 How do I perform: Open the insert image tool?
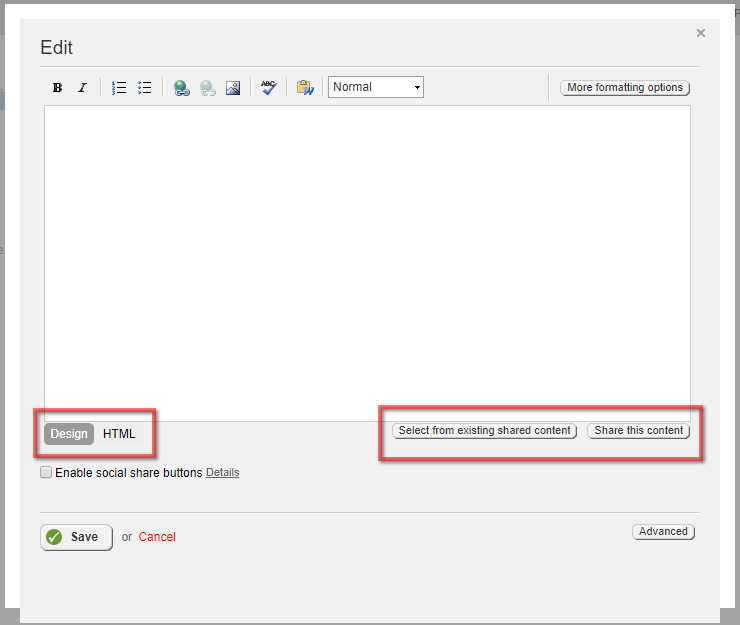pos(233,88)
